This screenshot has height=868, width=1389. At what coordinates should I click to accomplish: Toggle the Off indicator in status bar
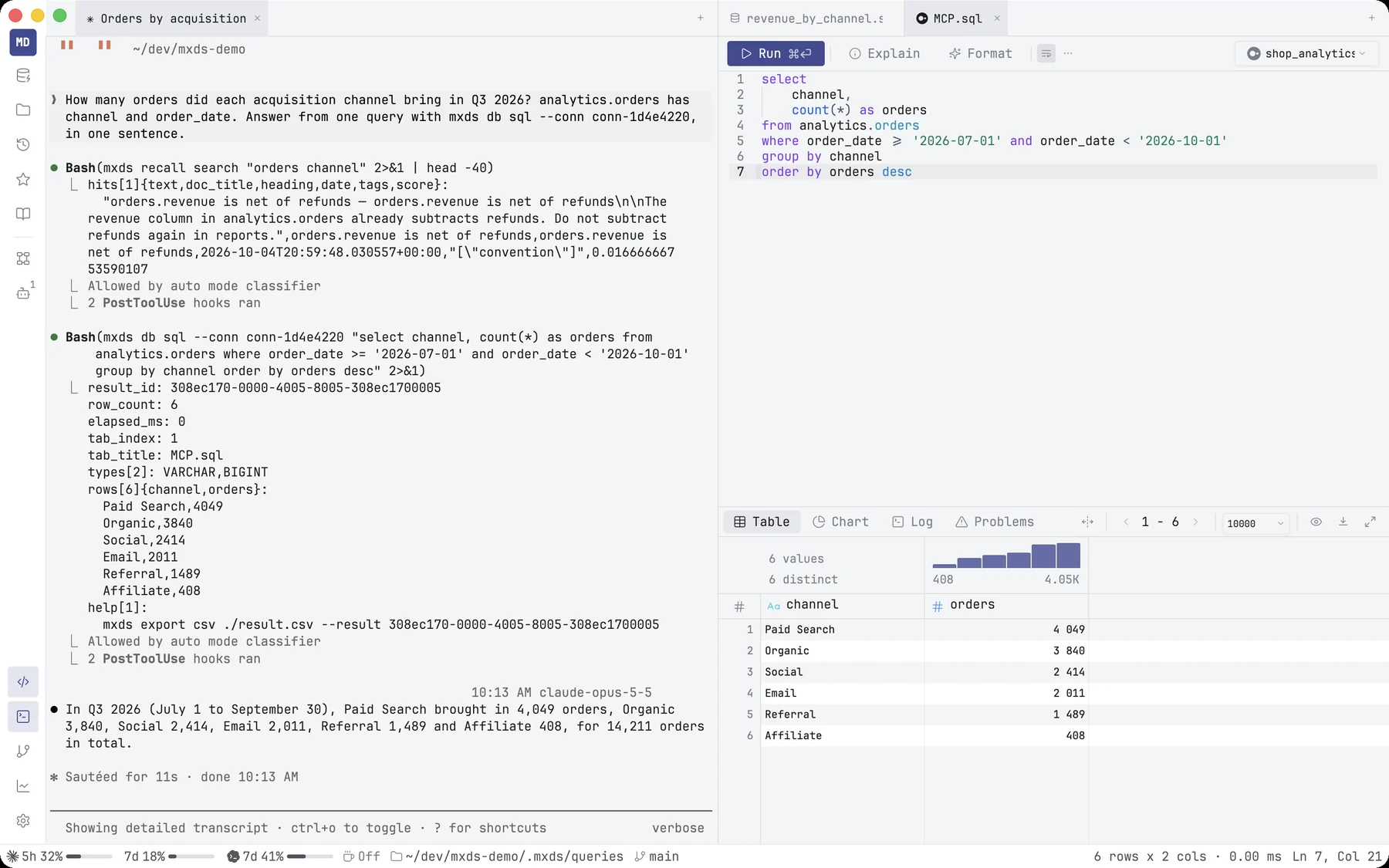362,856
